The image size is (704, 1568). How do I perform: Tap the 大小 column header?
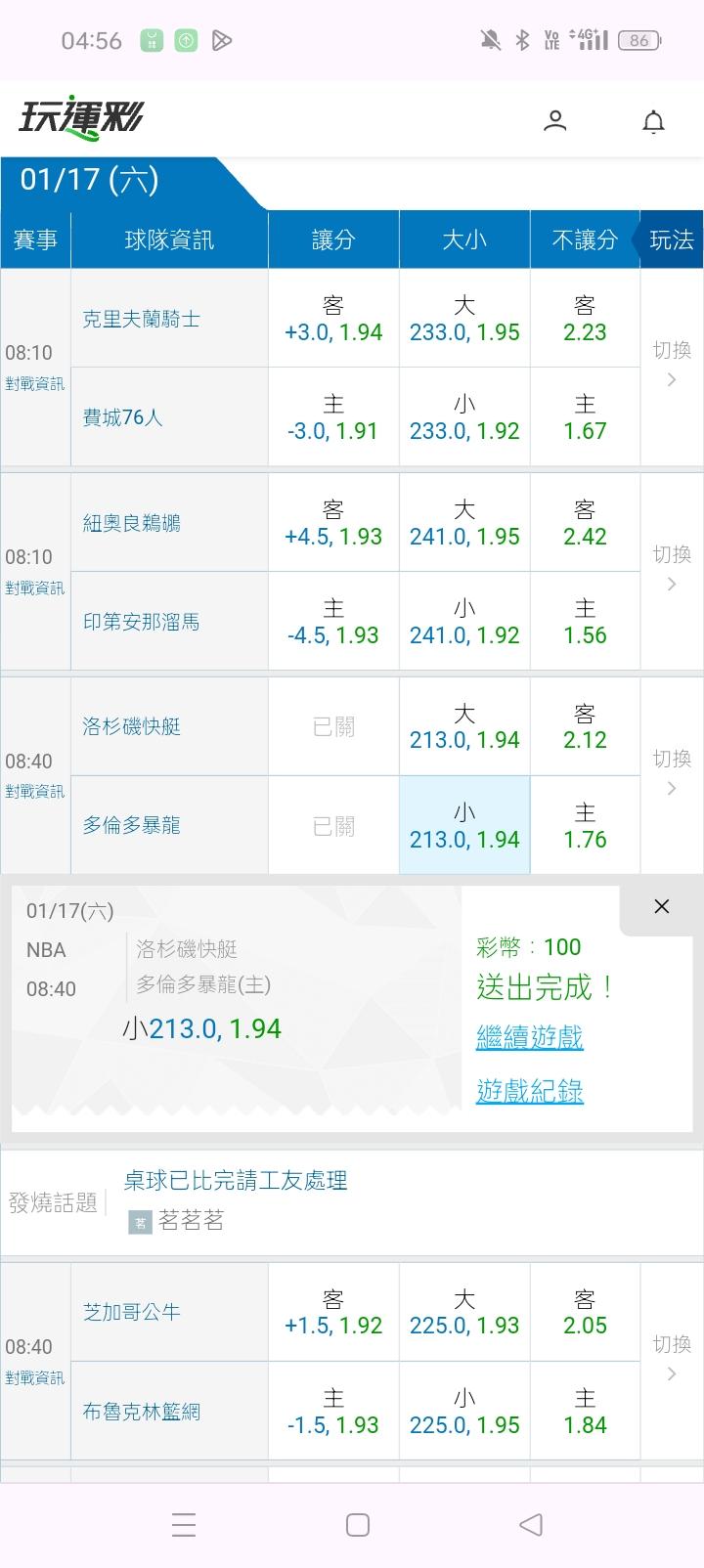click(464, 240)
